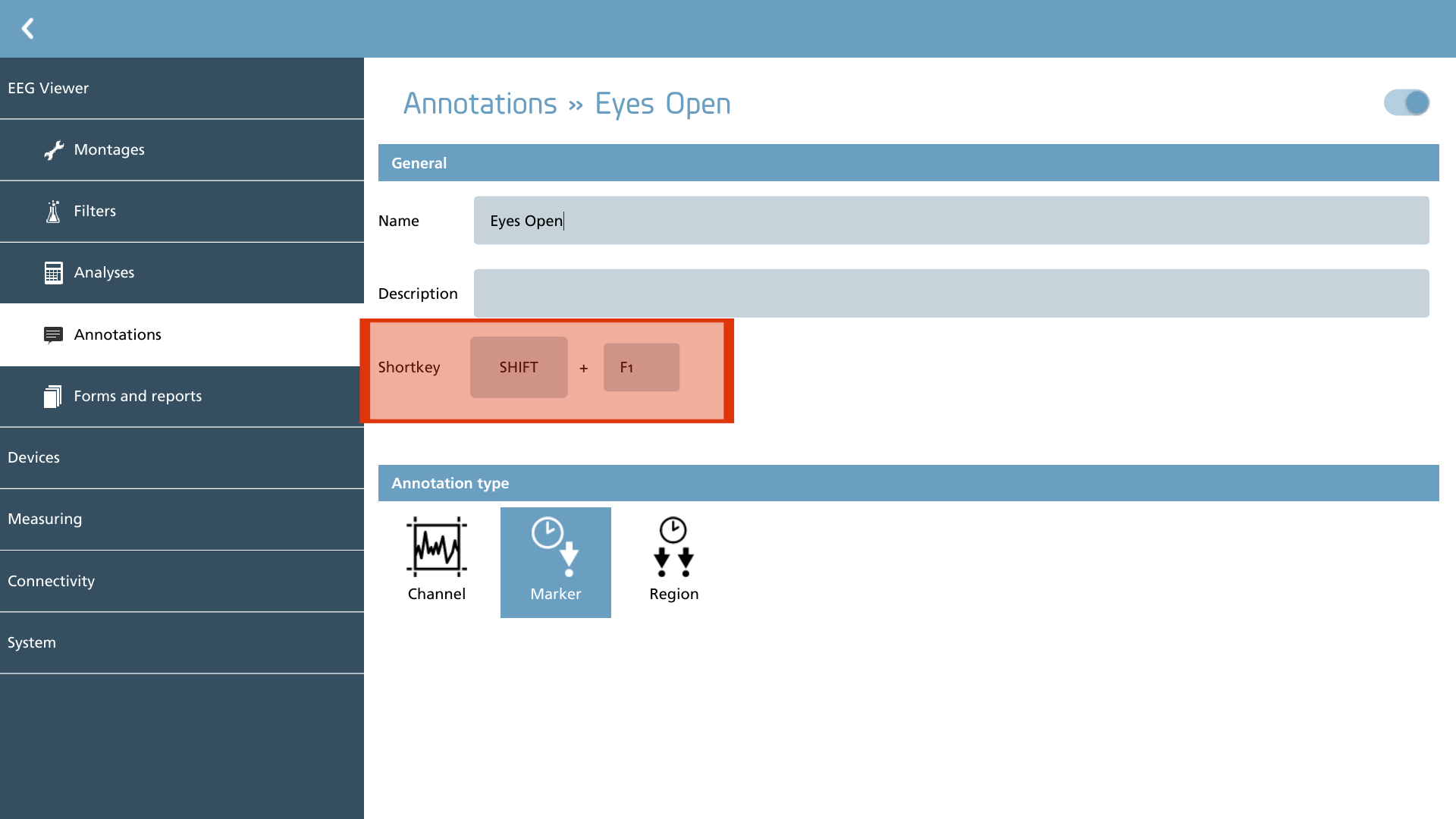Choose the Channel annotation type icon
Viewport: 1456px width, 819px height.
[437, 547]
